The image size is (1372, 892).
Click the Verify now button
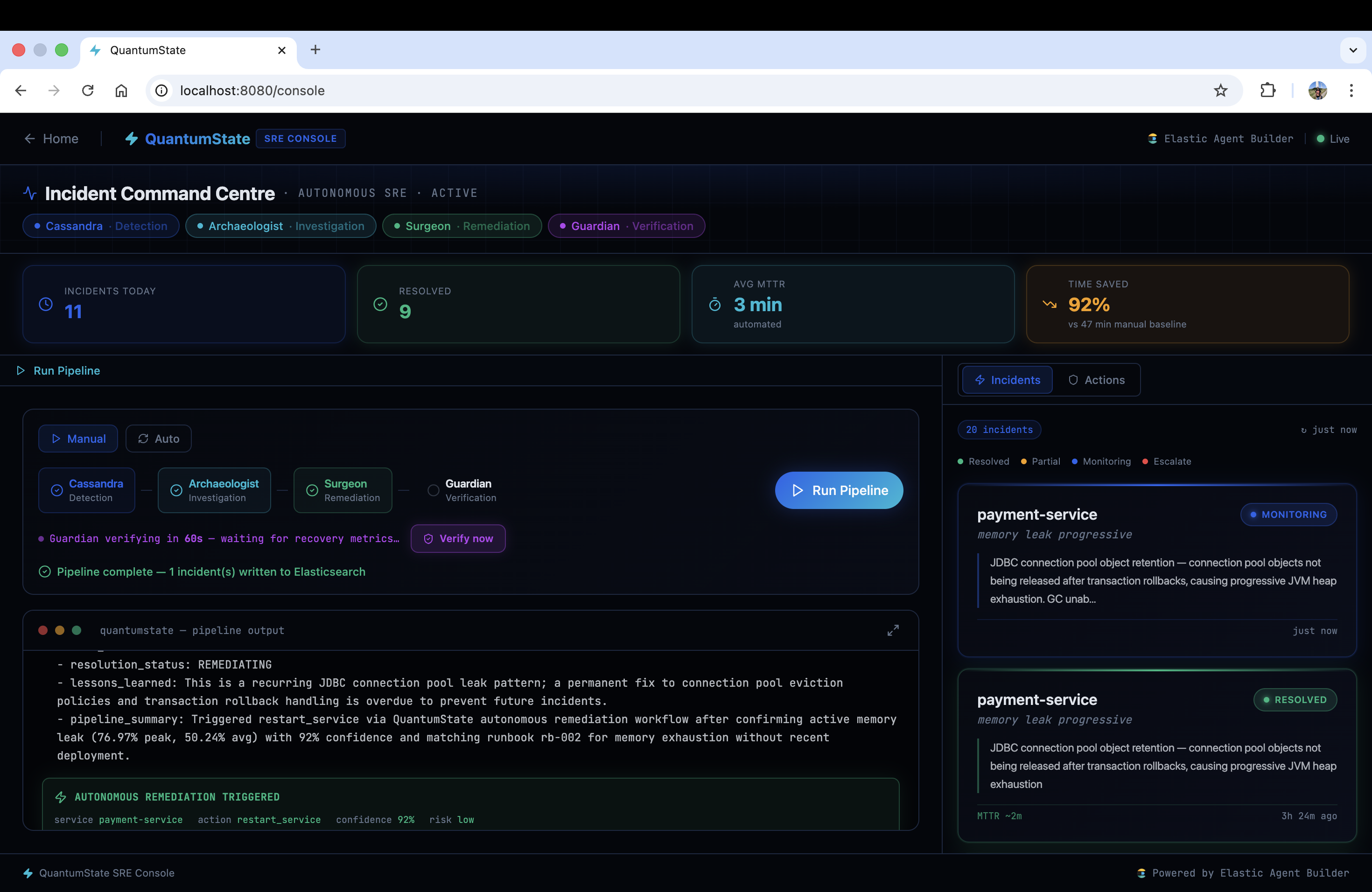(458, 538)
